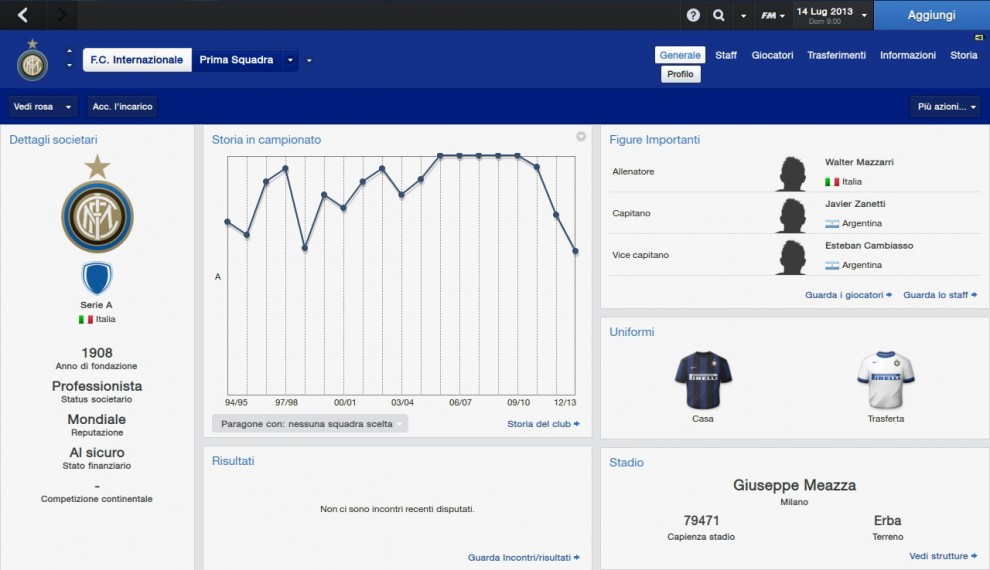Viewport: 990px width, 570px height.
Task: Expand the arrow right of squad selector
Action: point(309,61)
